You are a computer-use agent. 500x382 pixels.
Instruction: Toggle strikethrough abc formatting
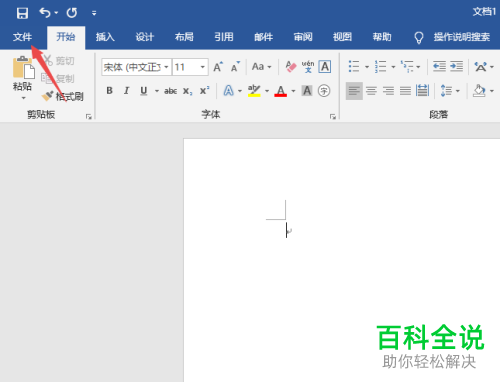click(170, 91)
